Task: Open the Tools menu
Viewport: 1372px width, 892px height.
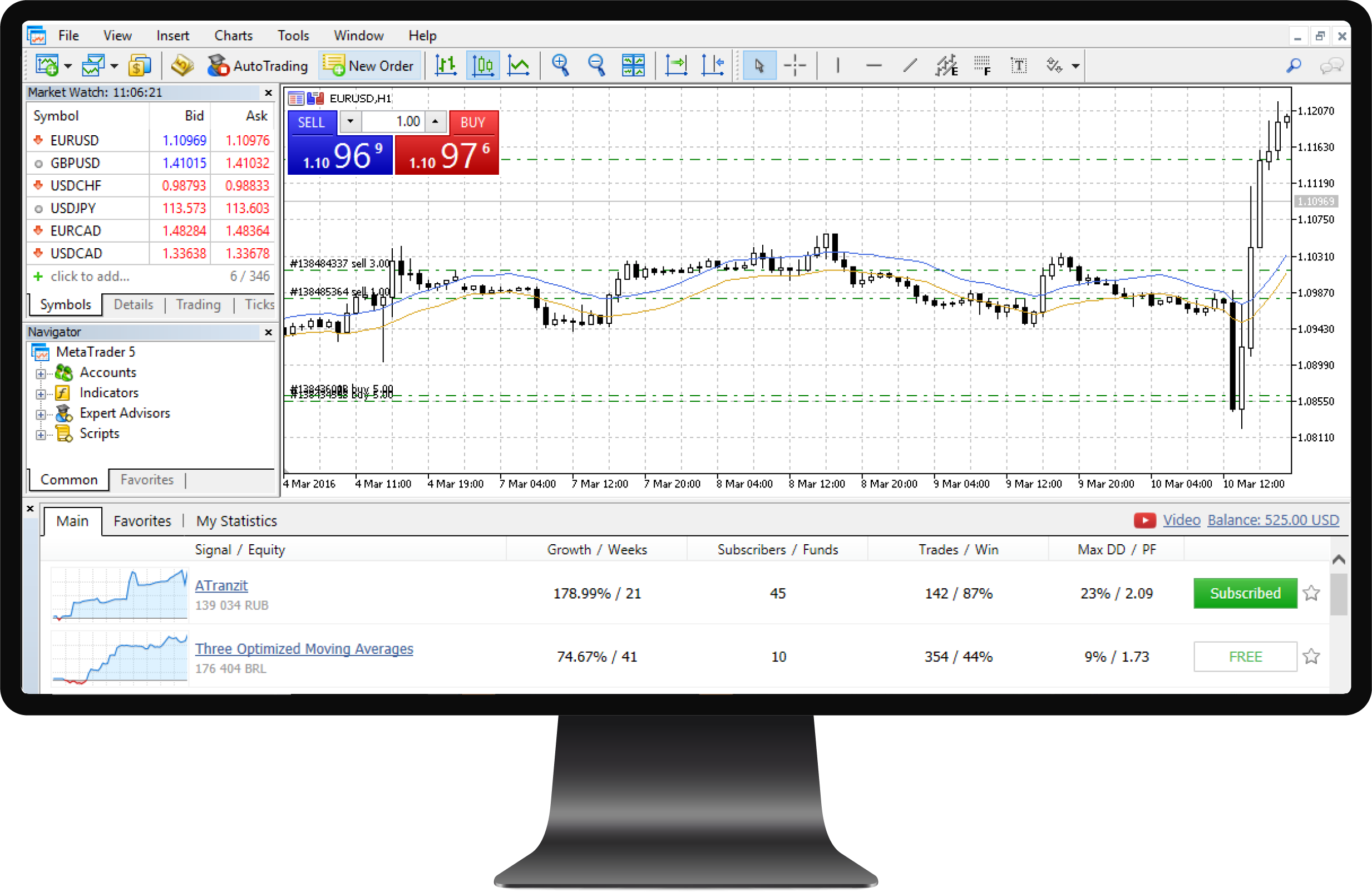Action: tap(293, 36)
